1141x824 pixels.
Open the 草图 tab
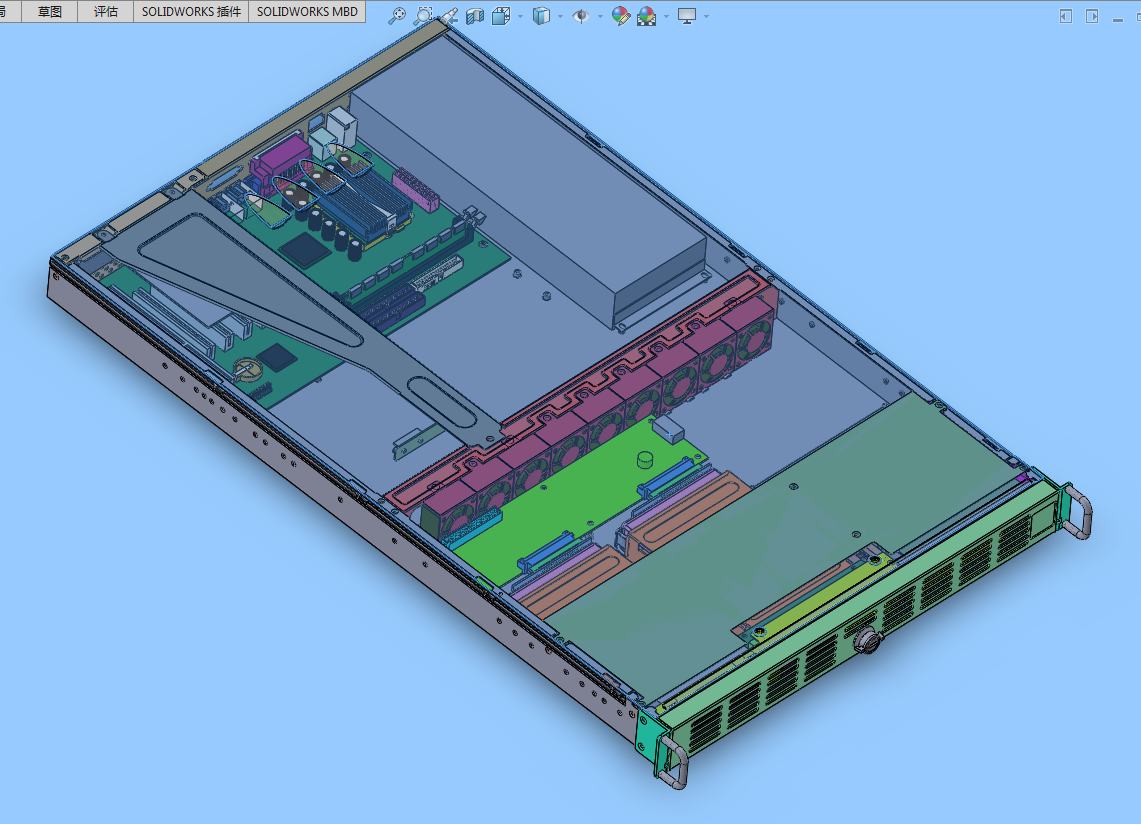tap(49, 12)
